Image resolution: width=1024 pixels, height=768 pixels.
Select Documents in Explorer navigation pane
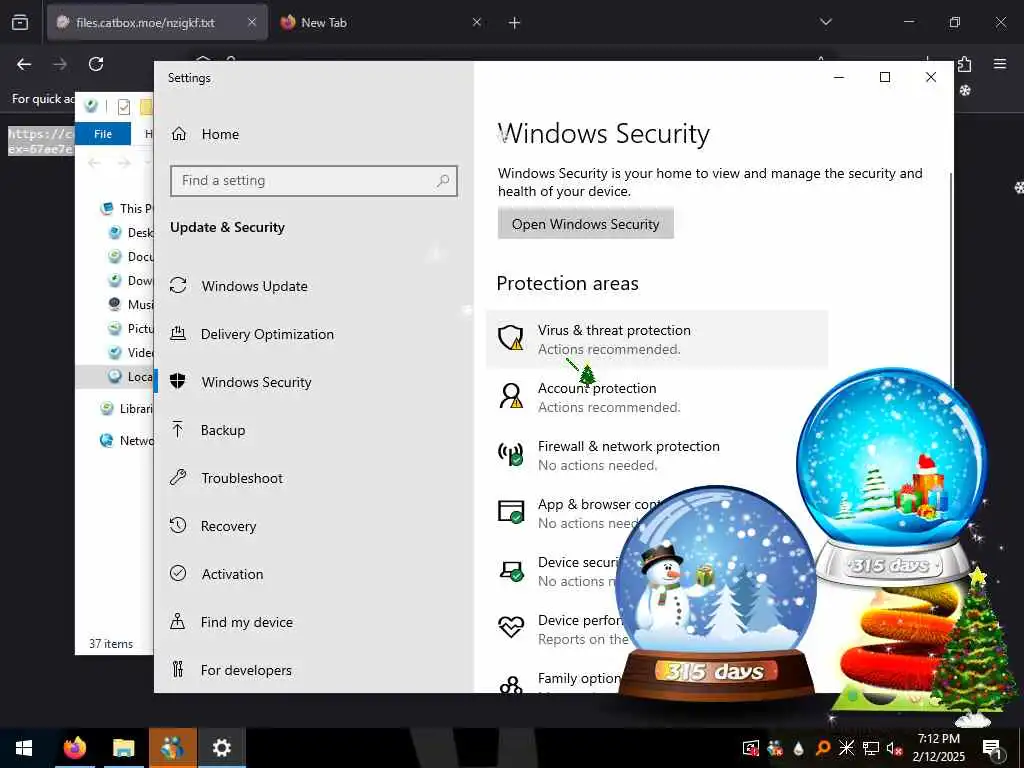131,257
